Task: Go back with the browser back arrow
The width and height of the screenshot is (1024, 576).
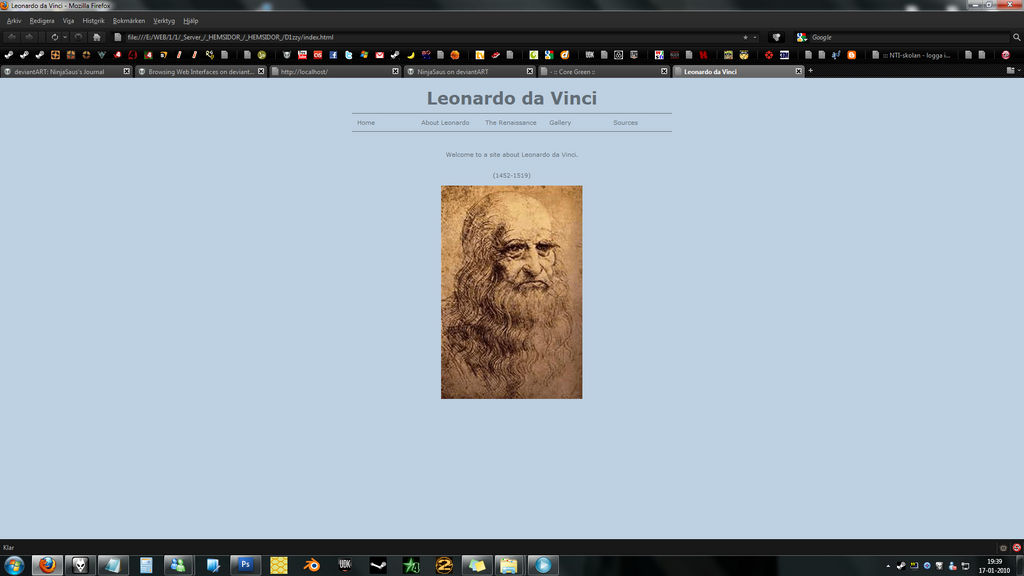Action: tap(12, 37)
